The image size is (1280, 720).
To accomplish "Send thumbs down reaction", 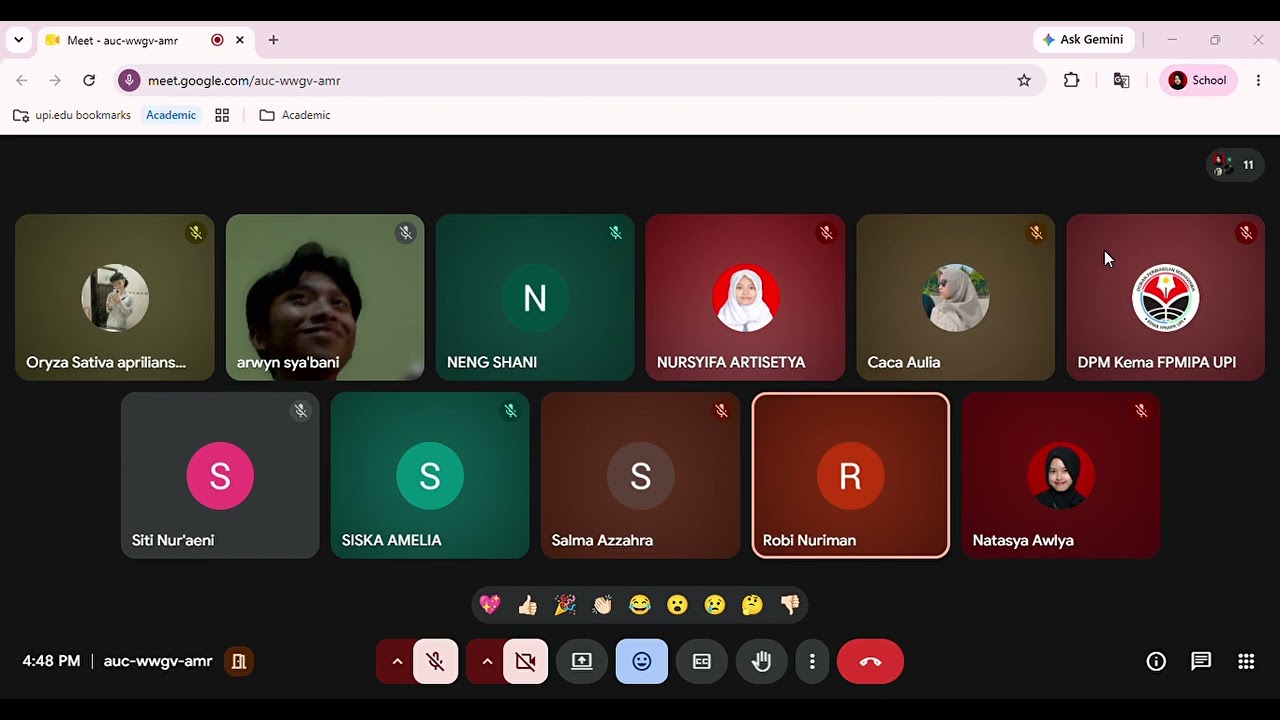I will pos(790,604).
